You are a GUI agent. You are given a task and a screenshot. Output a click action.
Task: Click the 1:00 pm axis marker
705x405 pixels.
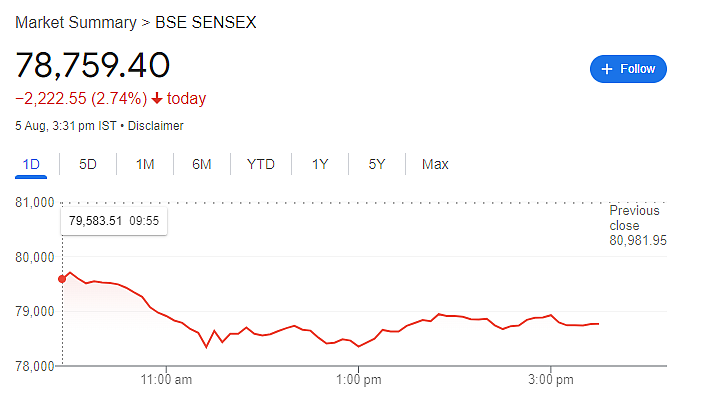click(358, 380)
